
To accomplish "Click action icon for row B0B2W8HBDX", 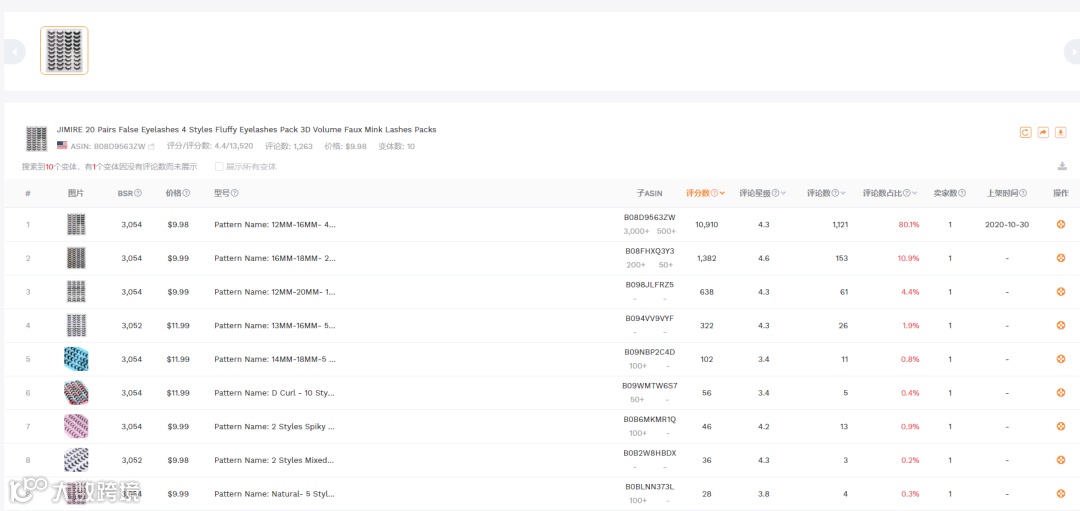I will pos(1061,460).
